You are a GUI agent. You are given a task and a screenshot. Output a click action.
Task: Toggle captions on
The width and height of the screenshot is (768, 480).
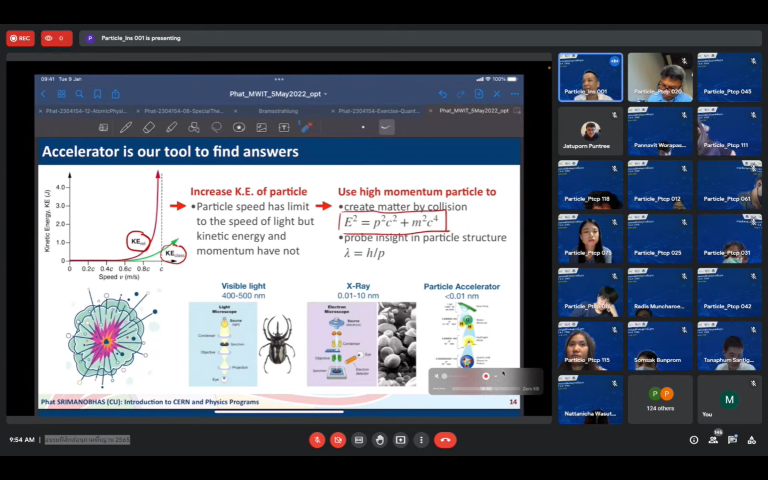click(x=359, y=440)
